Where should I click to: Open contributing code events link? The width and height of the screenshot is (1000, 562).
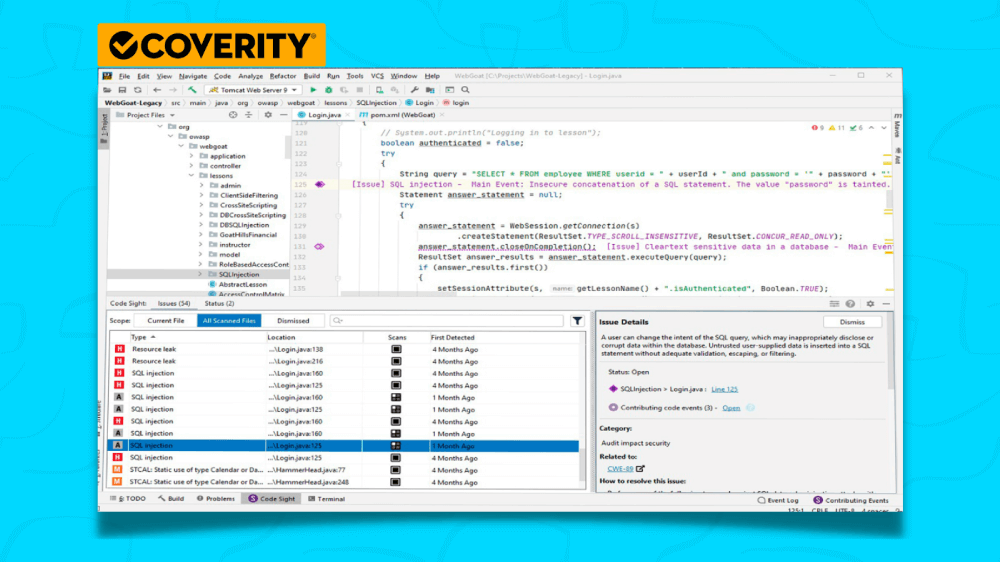(731, 408)
